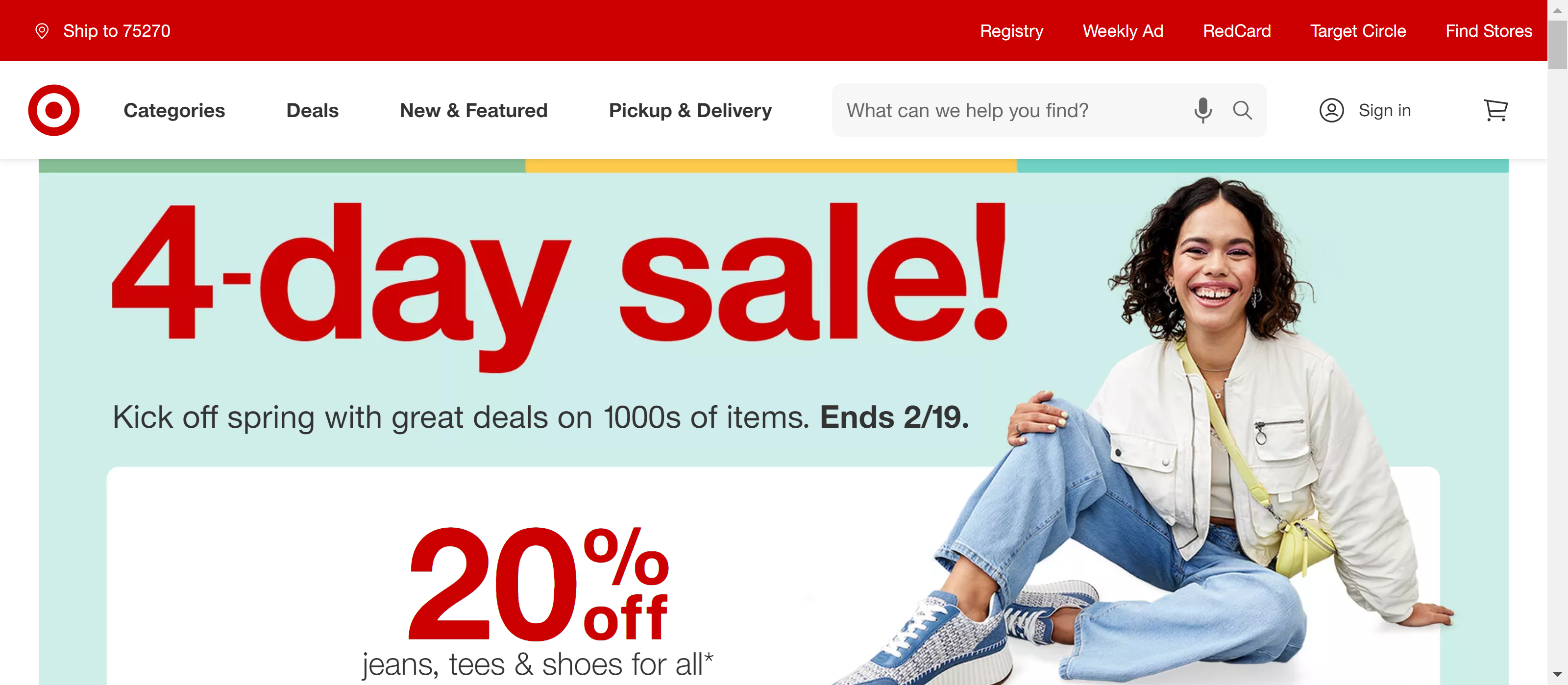Expand the Deals menu

pyautogui.click(x=312, y=111)
